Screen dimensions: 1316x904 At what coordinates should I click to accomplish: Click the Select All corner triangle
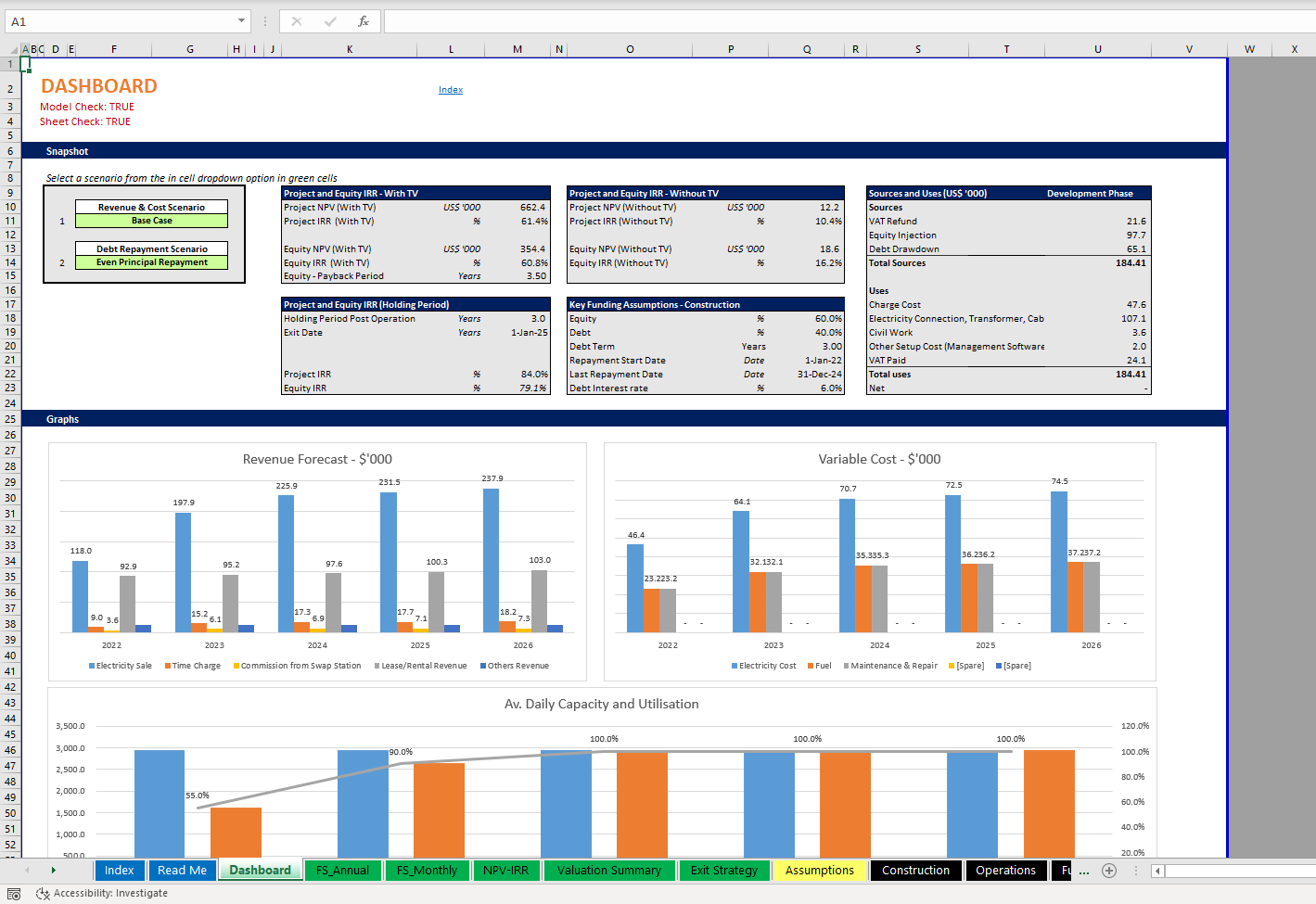pos(13,50)
